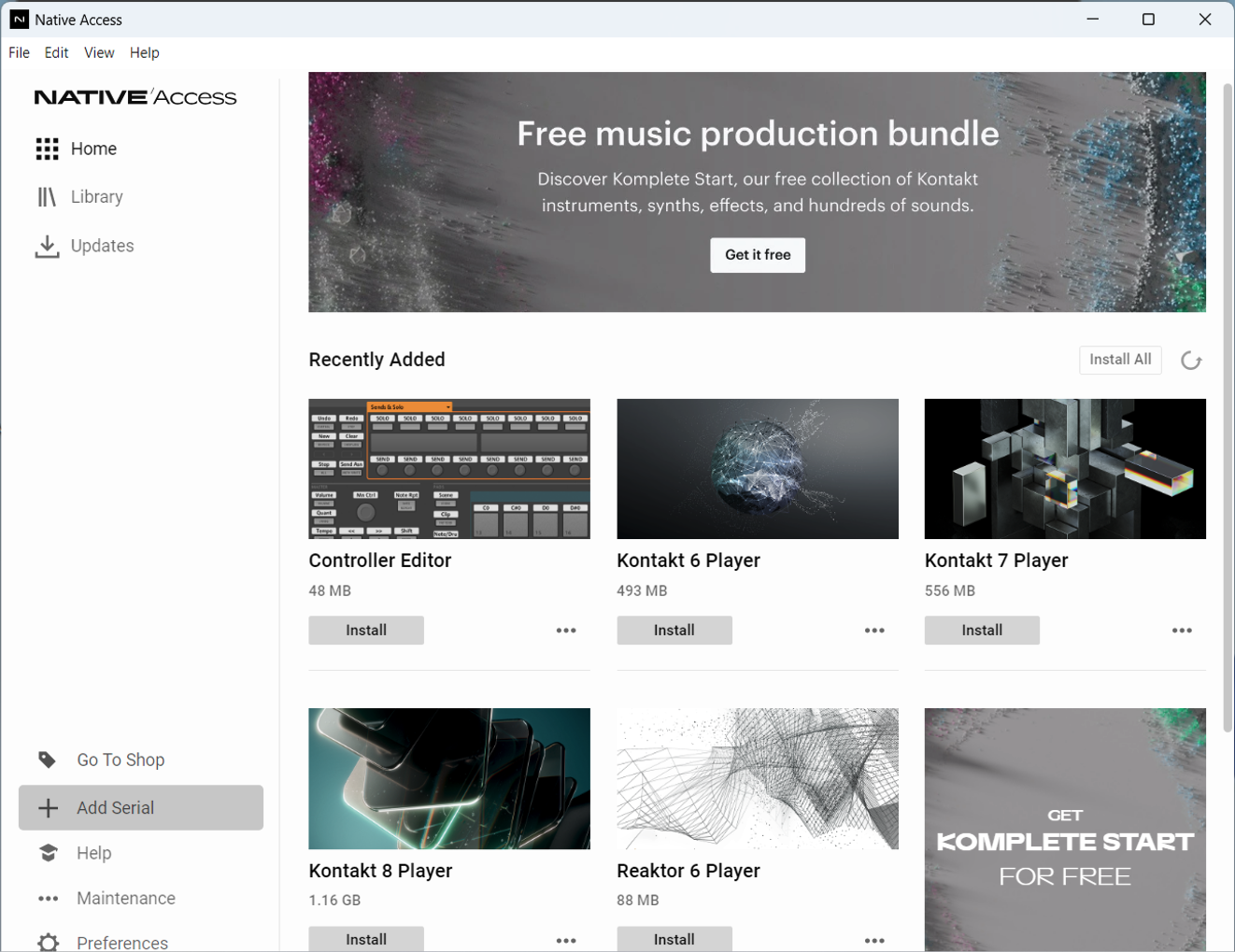Install Kontakt 6 Player
This screenshot has height=952, width=1235.
(674, 631)
